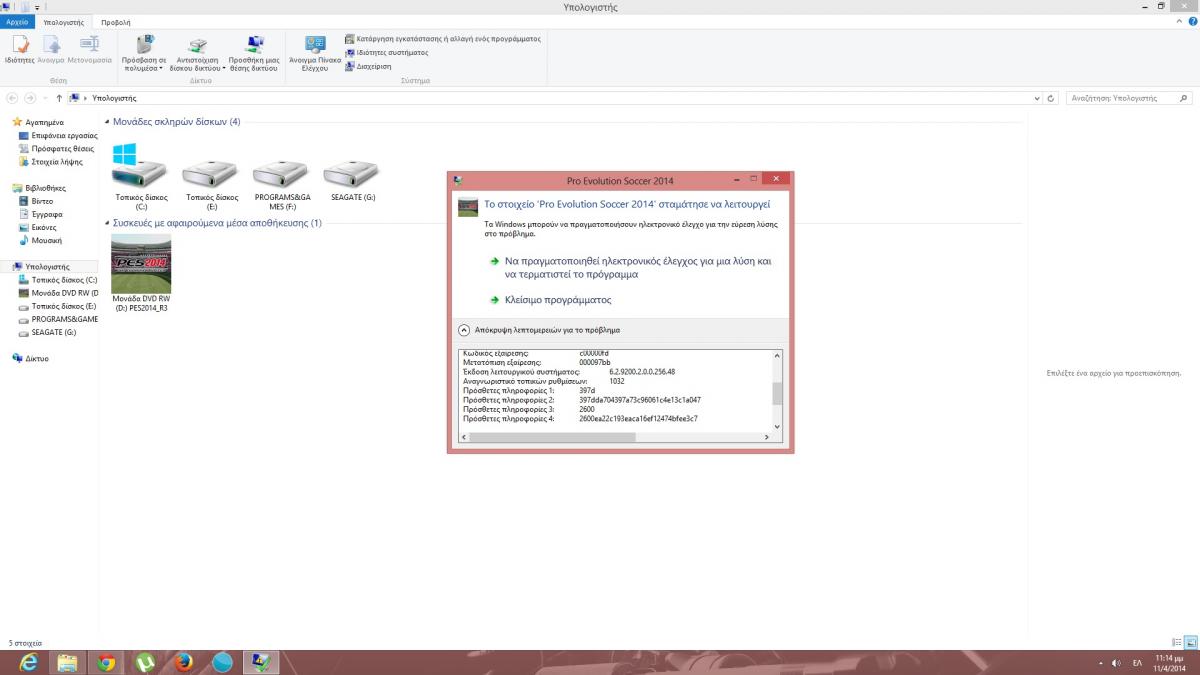Screen dimensions: 1200x675
Task: Select Στοιχεία λήψης in sidebar
Action: [50, 161]
